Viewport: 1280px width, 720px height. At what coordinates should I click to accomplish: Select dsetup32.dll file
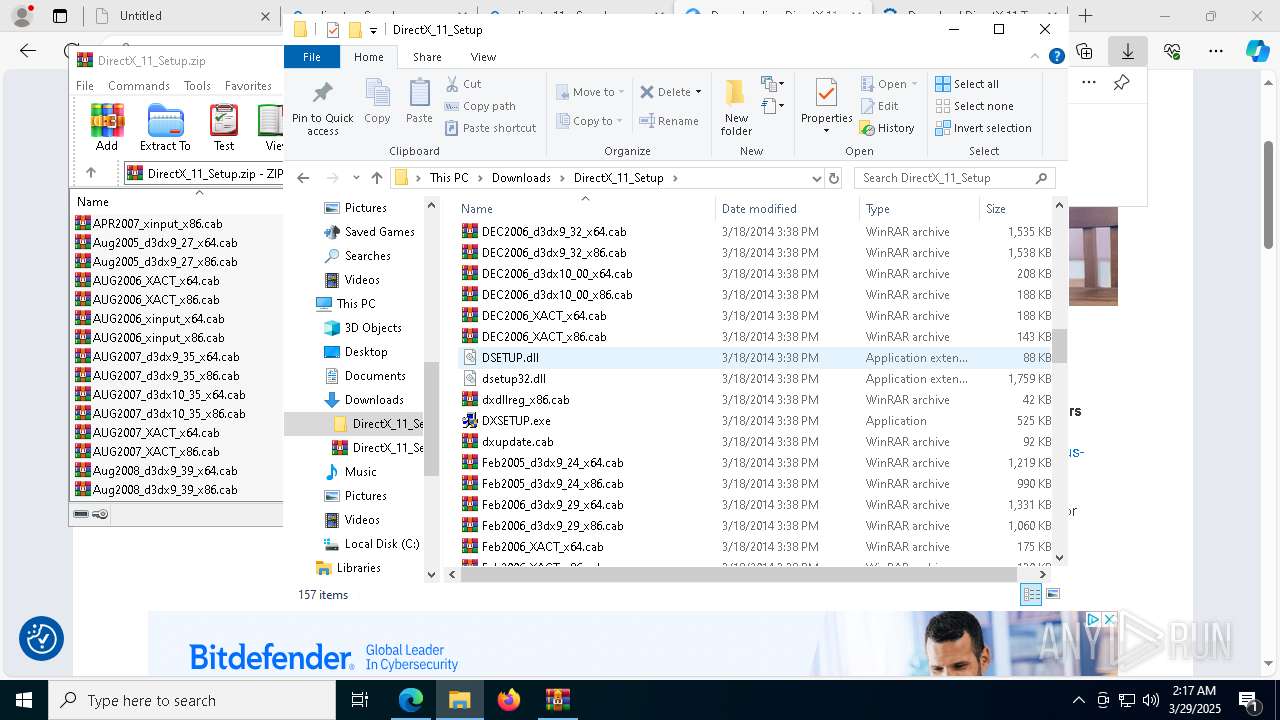pos(513,379)
